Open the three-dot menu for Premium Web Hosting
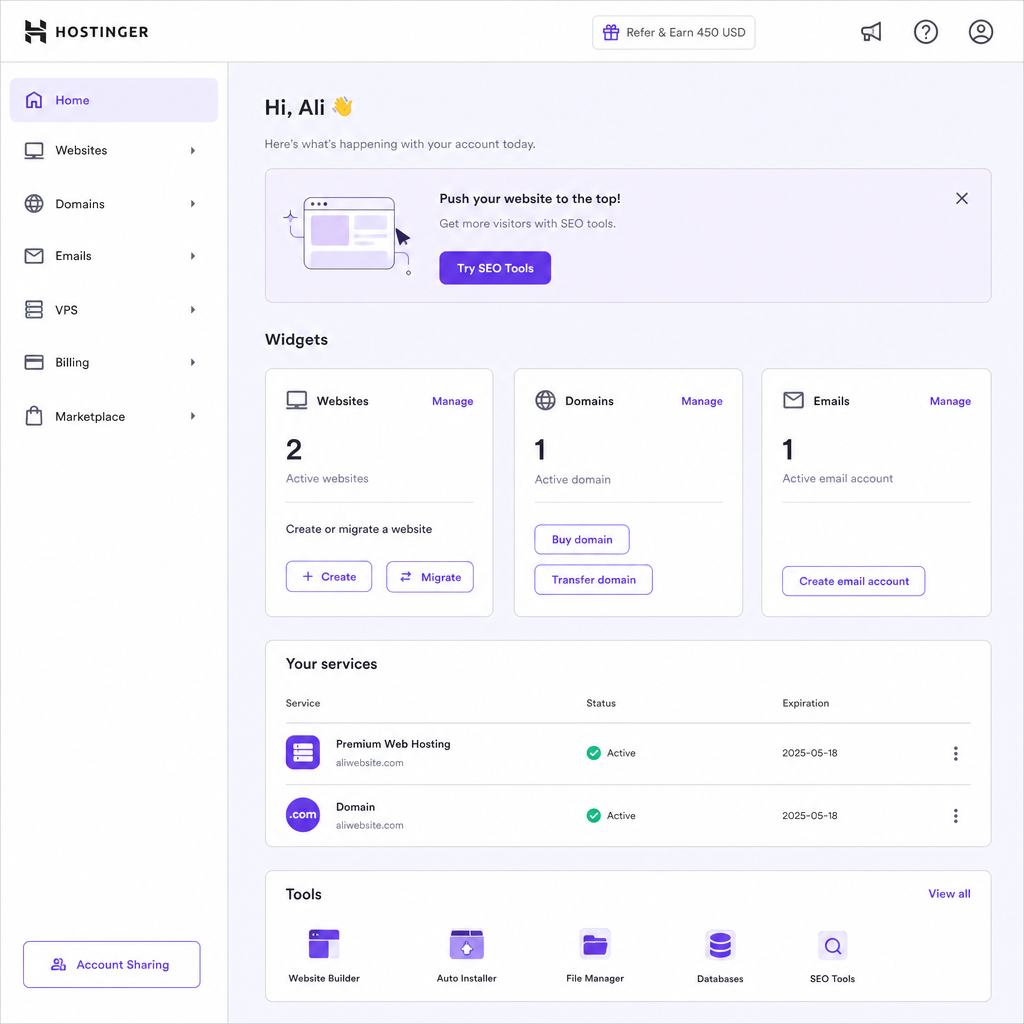Viewport: 1024px width, 1024px height. tap(955, 754)
